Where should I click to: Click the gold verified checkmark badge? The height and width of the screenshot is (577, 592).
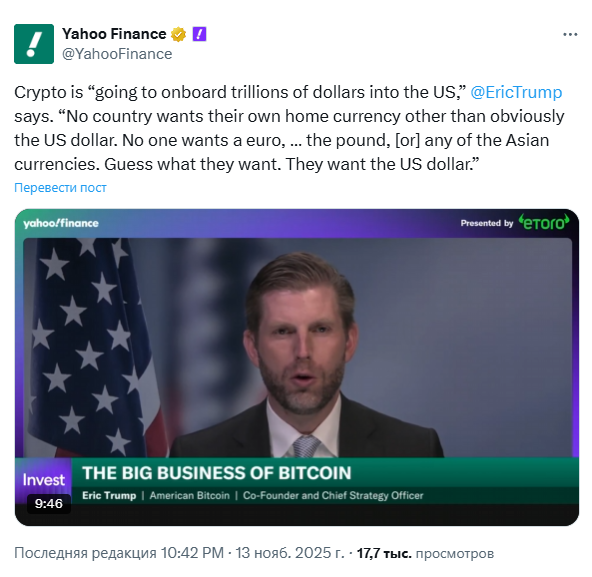(x=178, y=34)
